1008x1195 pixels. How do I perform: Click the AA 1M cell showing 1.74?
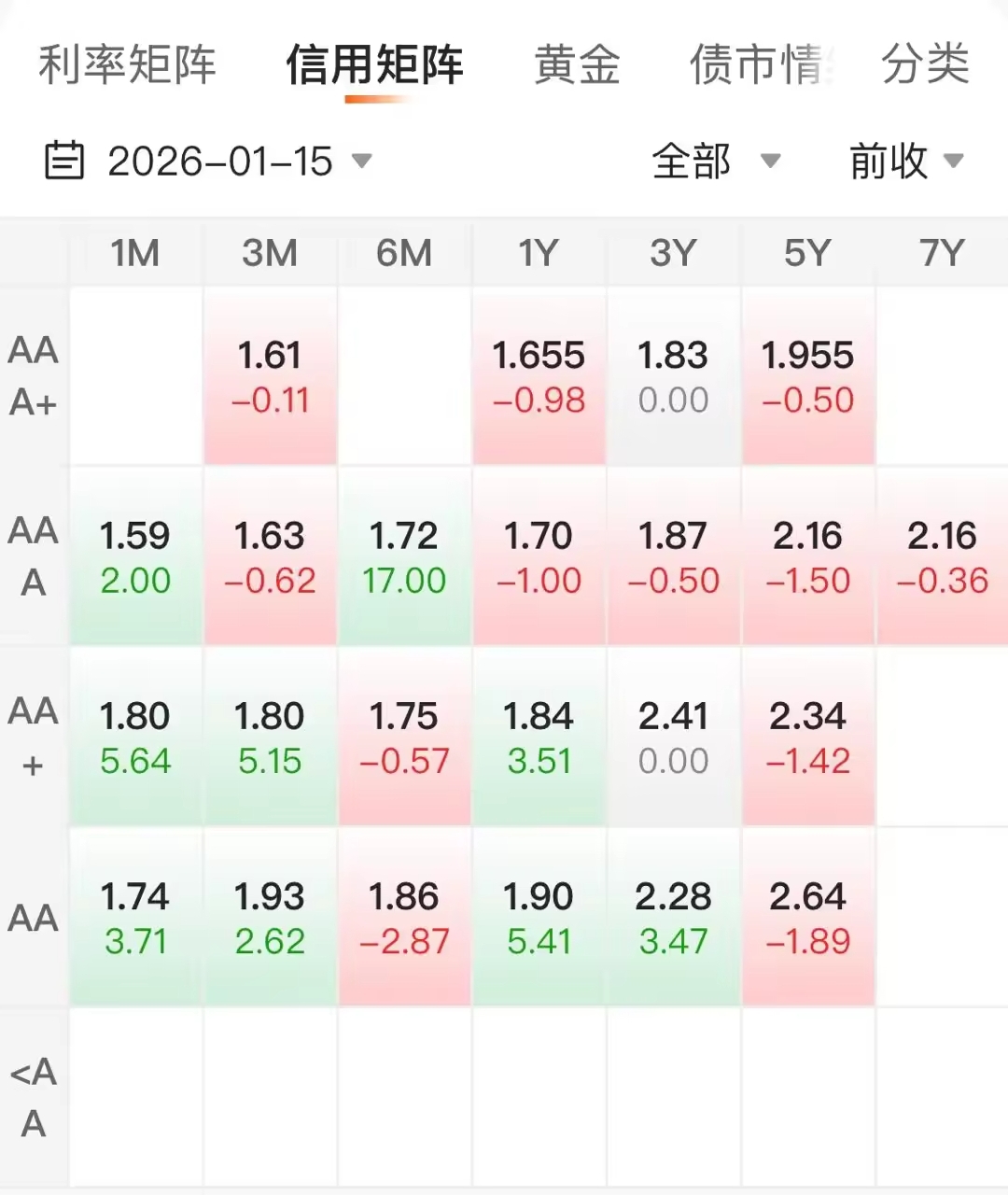(x=135, y=918)
